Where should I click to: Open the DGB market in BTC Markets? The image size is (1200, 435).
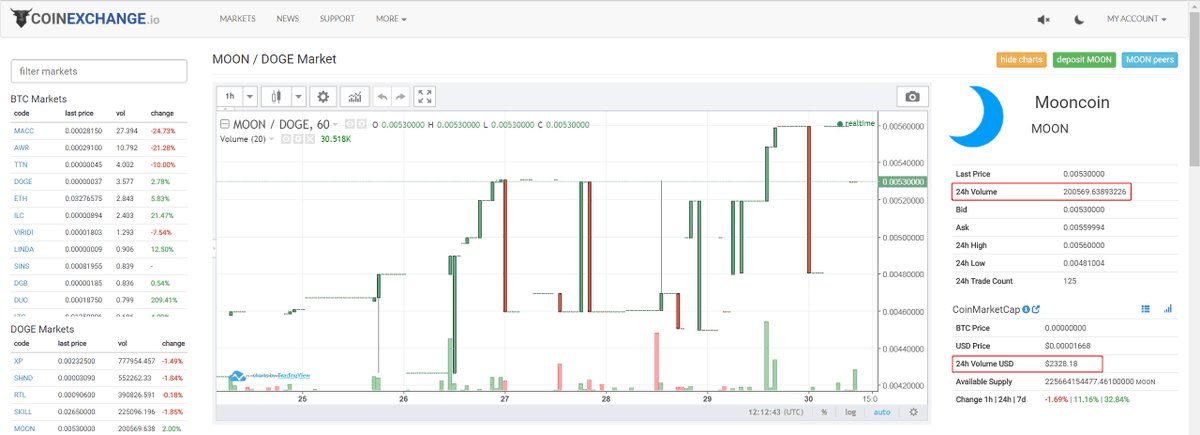click(x=22, y=283)
